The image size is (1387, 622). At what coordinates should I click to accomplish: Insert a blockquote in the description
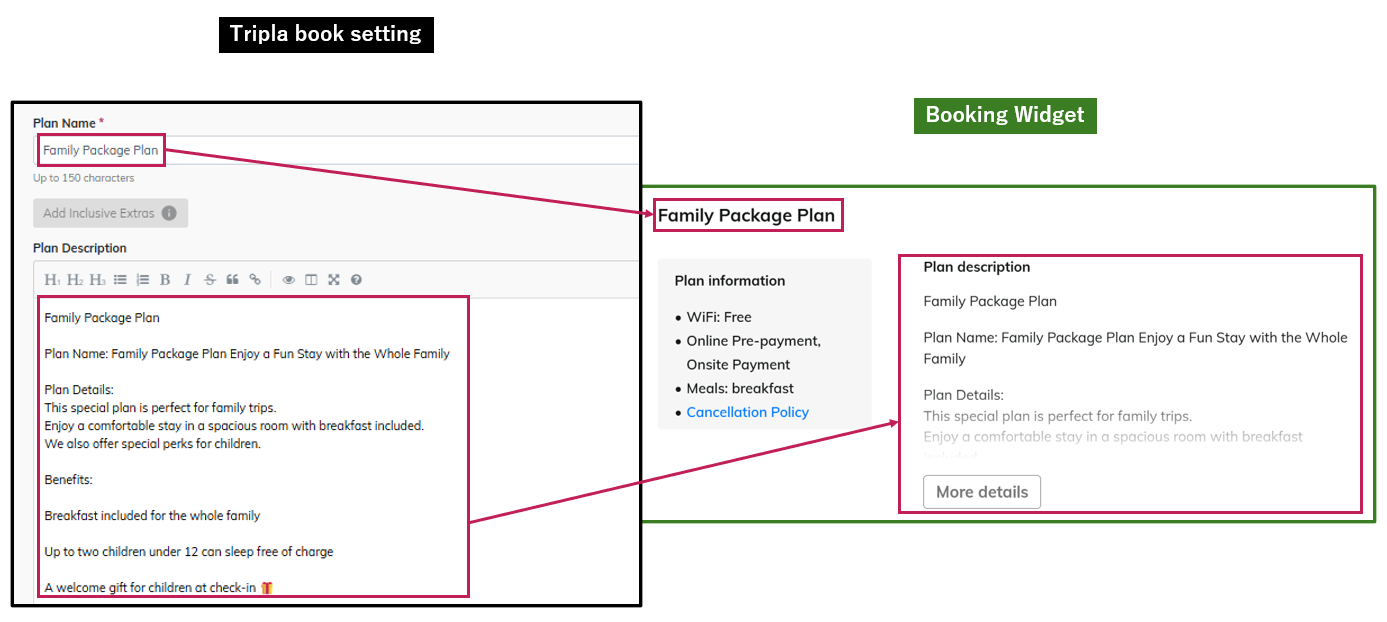[x=232, y=280]
